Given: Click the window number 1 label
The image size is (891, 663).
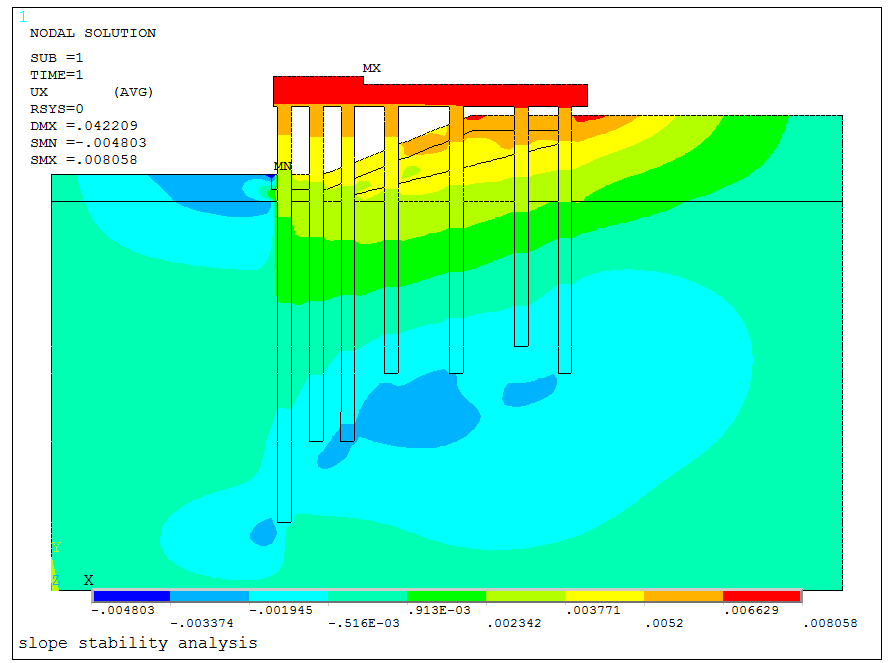Looking at the screenshot, I should pyautogui.click(x=23, y=16).
